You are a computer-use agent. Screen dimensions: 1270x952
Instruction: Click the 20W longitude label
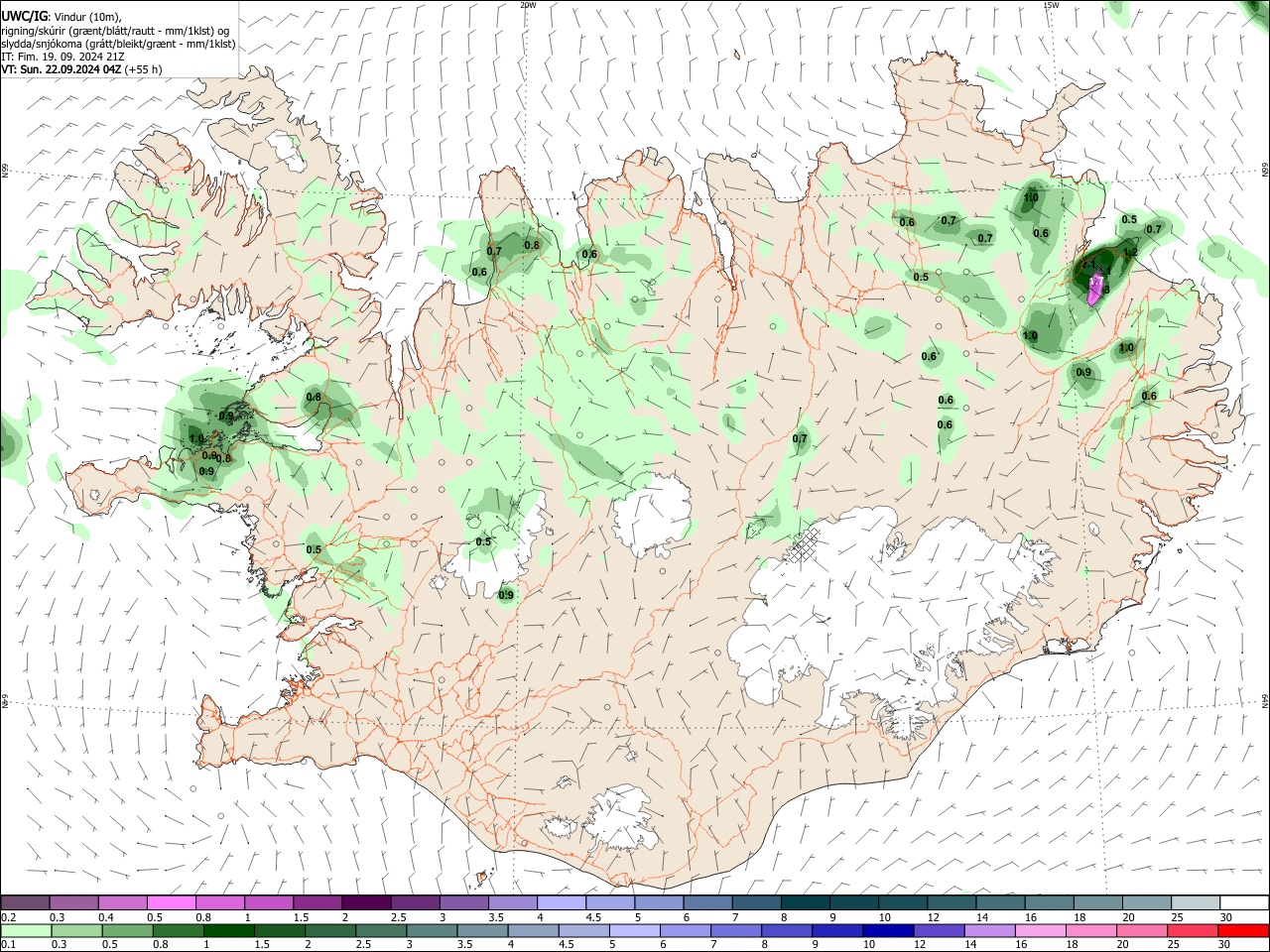(x=528, y=5)
